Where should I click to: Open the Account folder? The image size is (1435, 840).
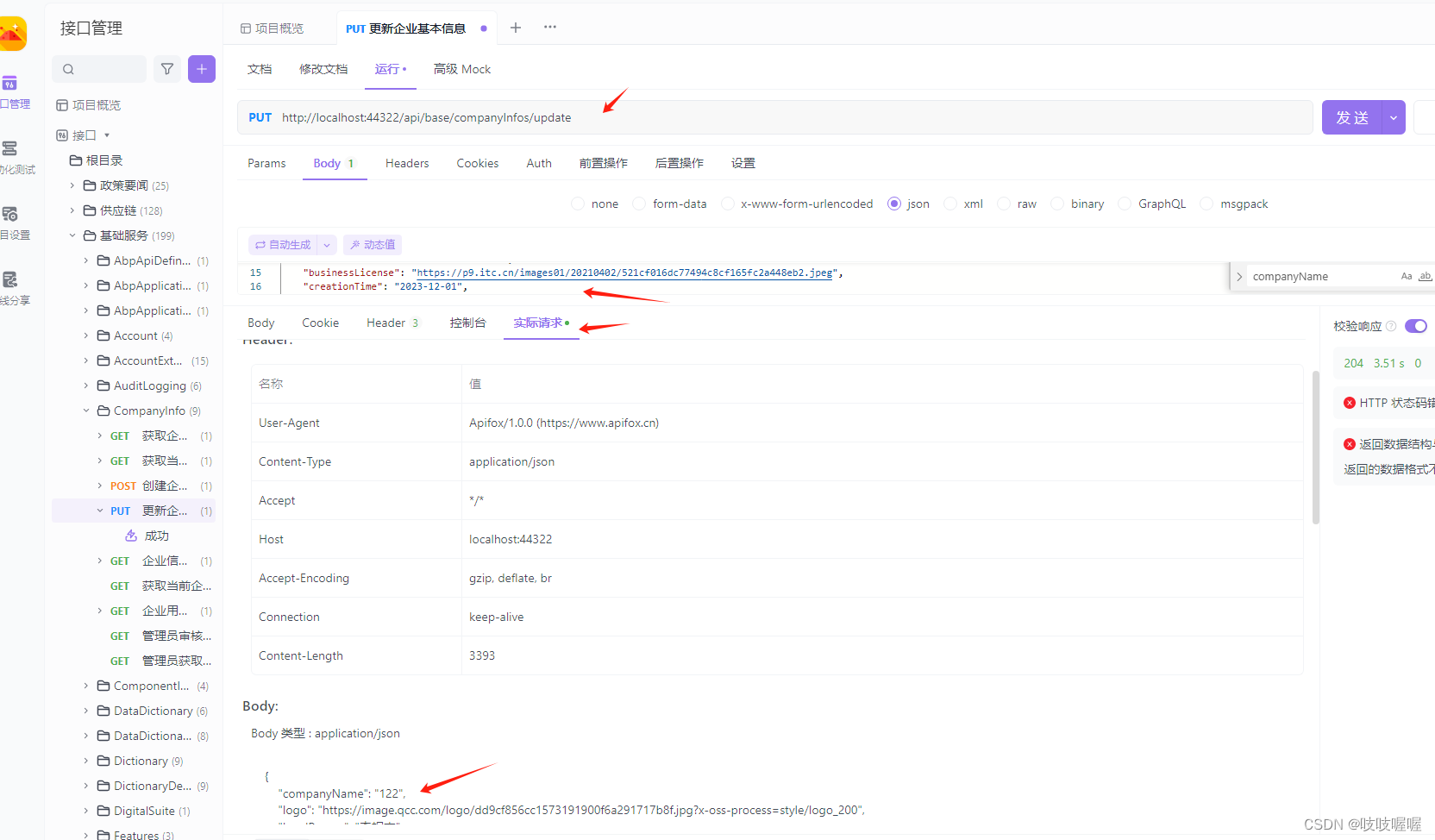[x=135, y=335]
